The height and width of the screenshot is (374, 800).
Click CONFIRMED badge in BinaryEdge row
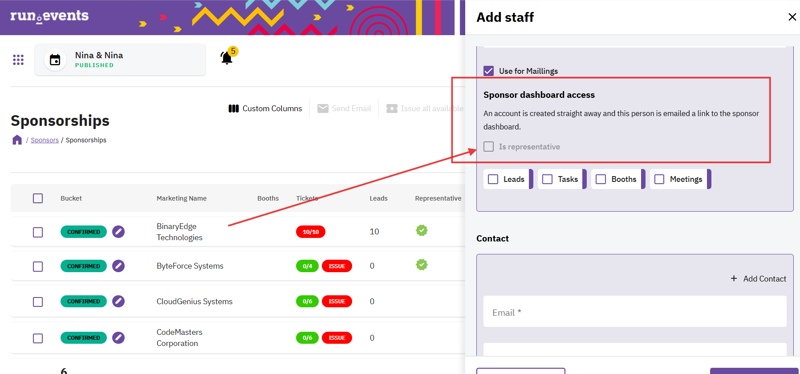point(84,232)
